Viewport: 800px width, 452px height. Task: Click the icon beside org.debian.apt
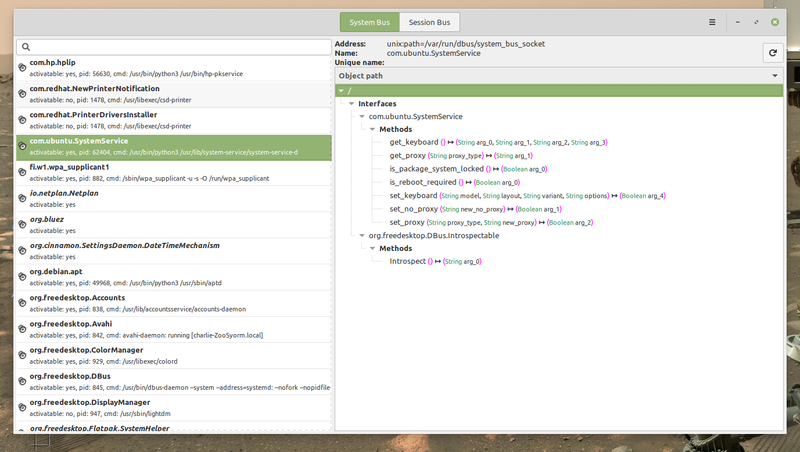point(22,277)
